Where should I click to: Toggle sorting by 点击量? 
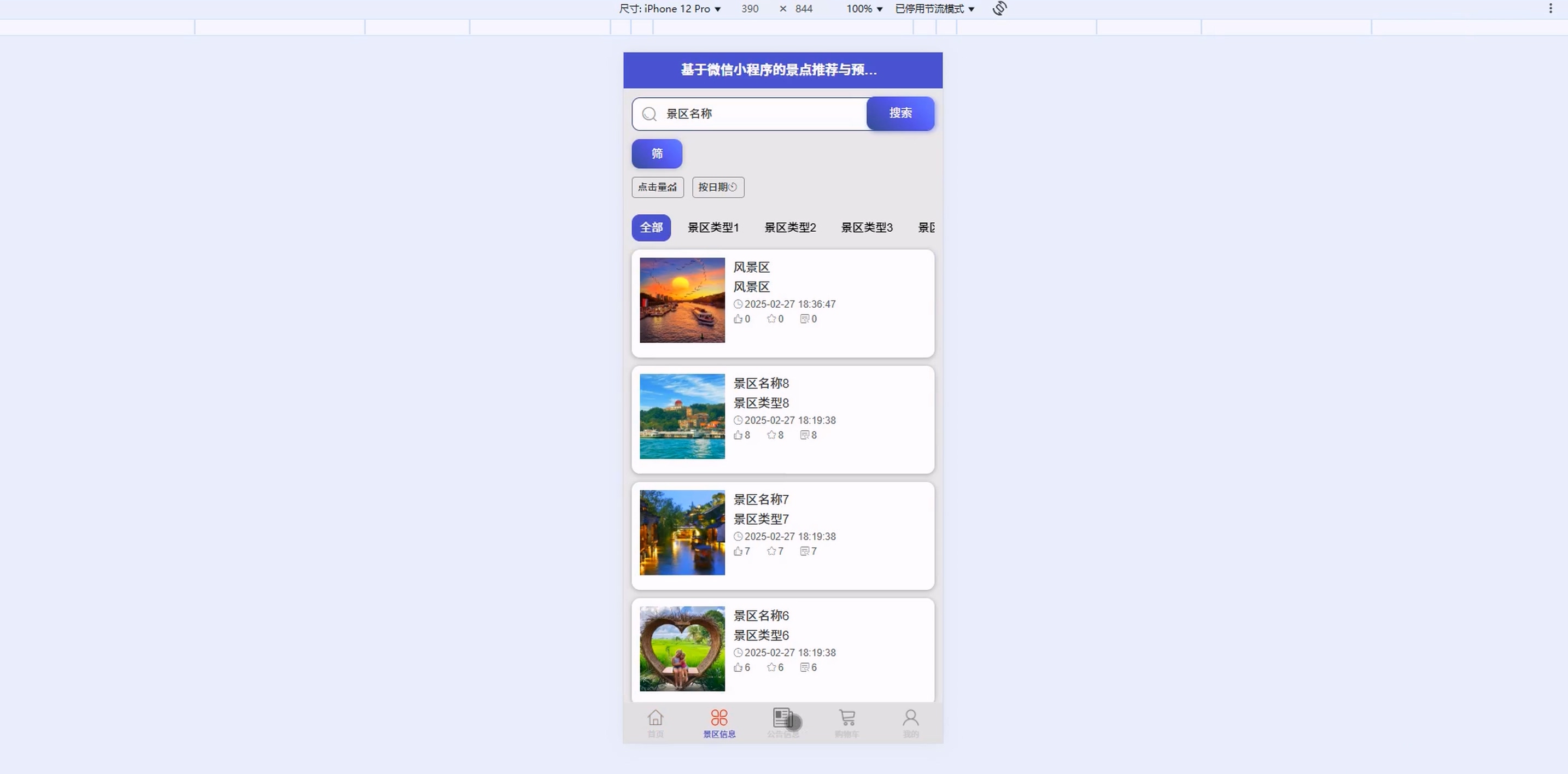(x=657, y=187)
